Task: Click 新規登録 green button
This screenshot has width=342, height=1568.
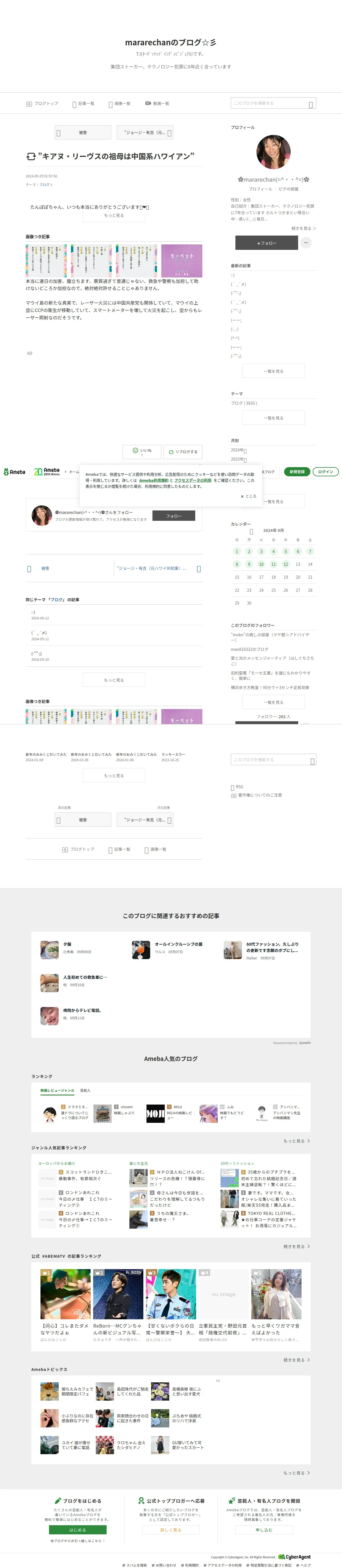Action: 297,472
